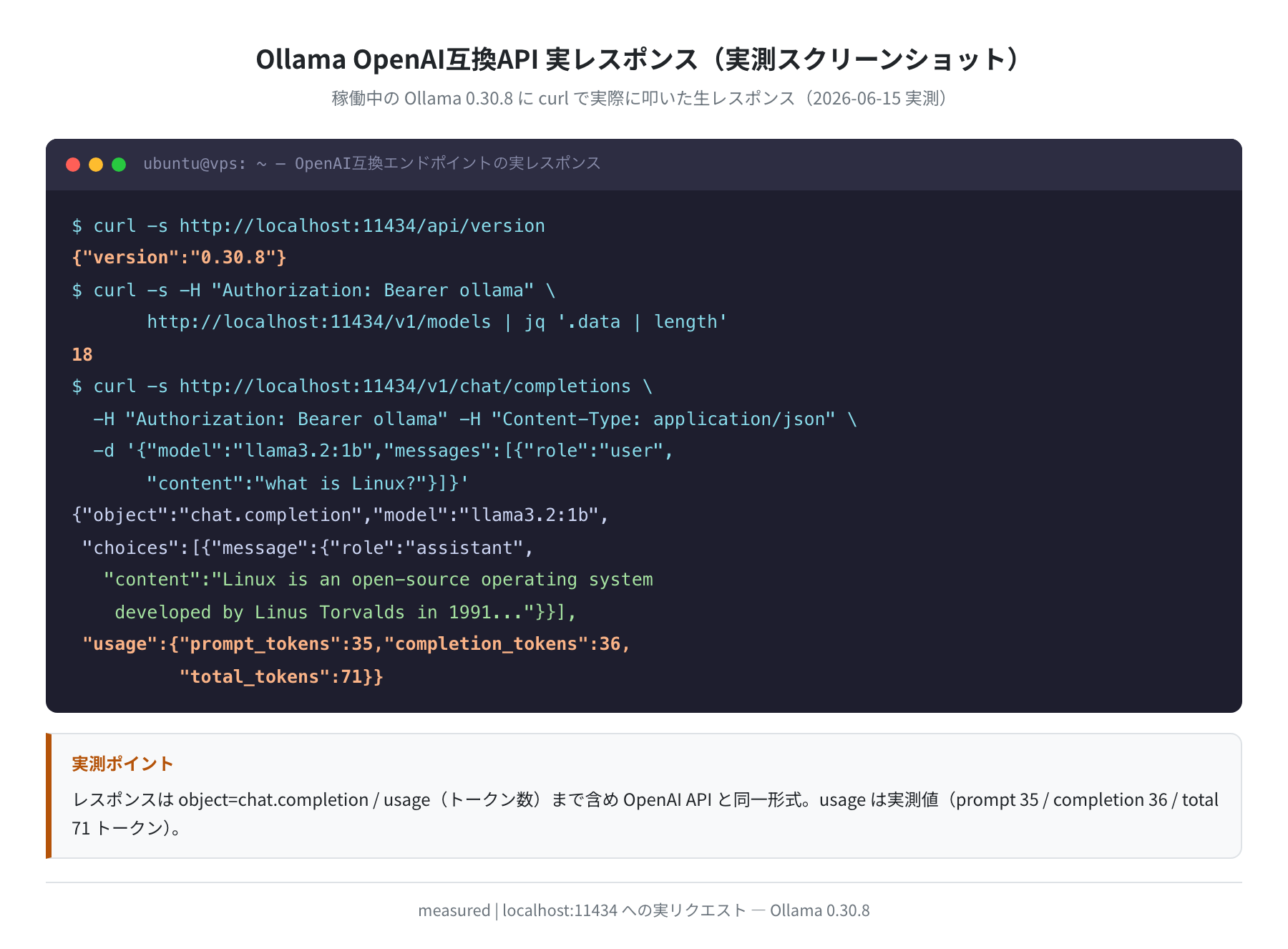Click the yellow minimize dot in terminal header
Viewport: 1288px width, 949px height.
96,165
